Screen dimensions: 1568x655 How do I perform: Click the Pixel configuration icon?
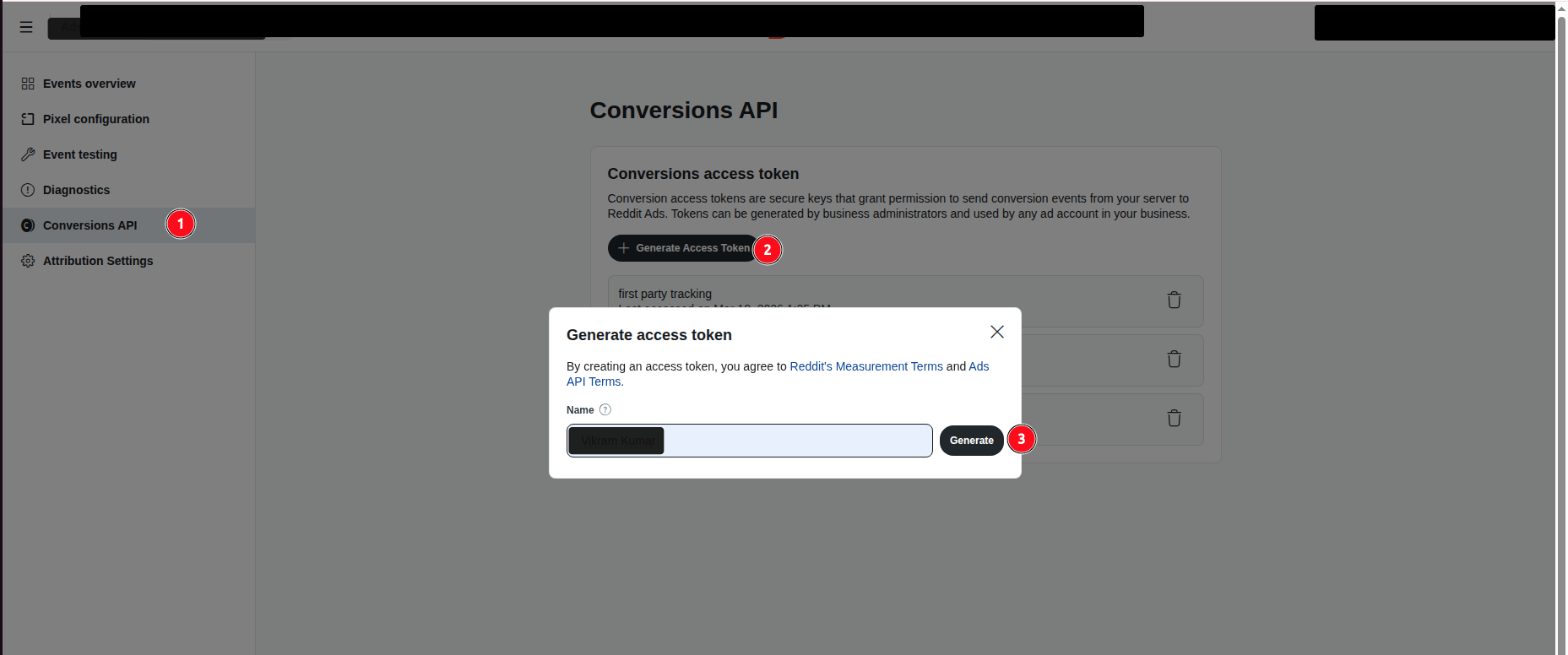28,119
